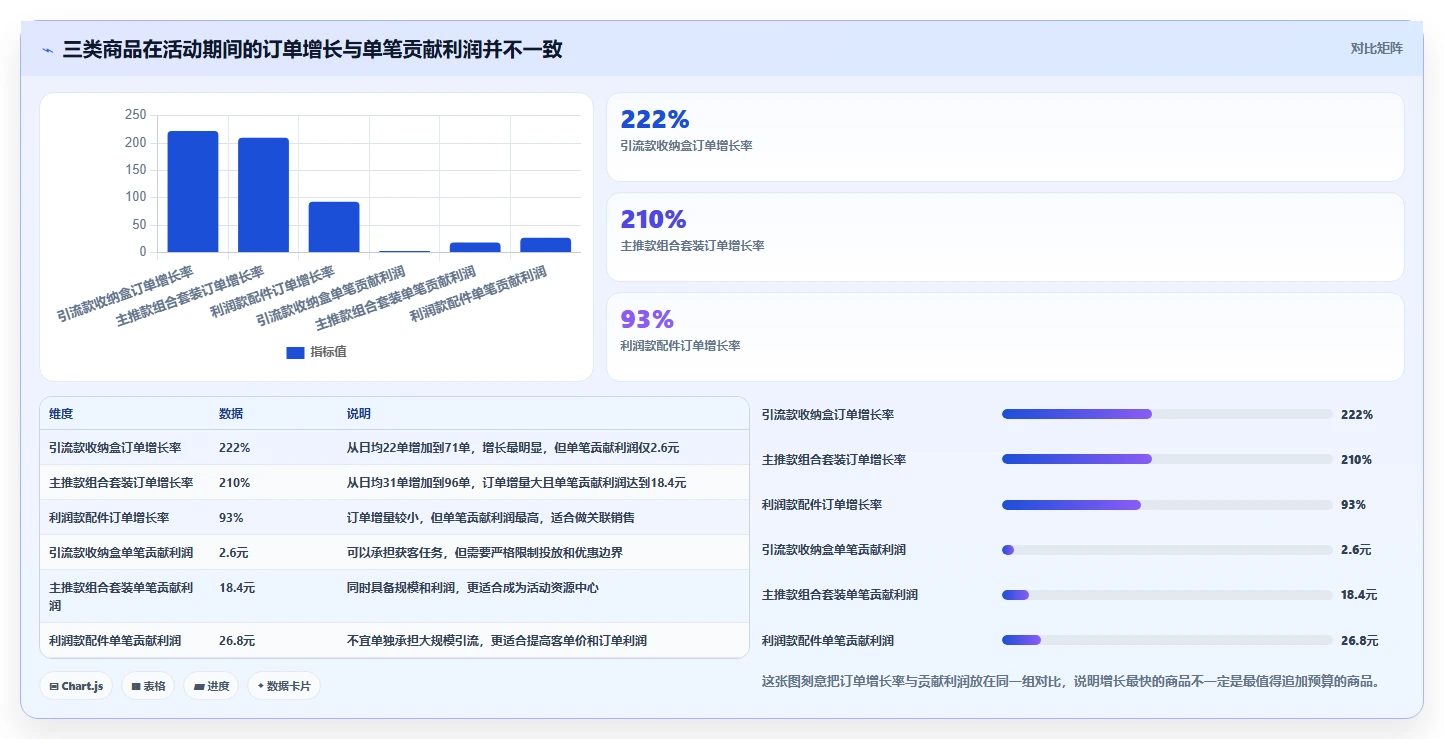
Task: Click the 26.8元 value beside the progress bar
Action: [x=1359, y=641]
